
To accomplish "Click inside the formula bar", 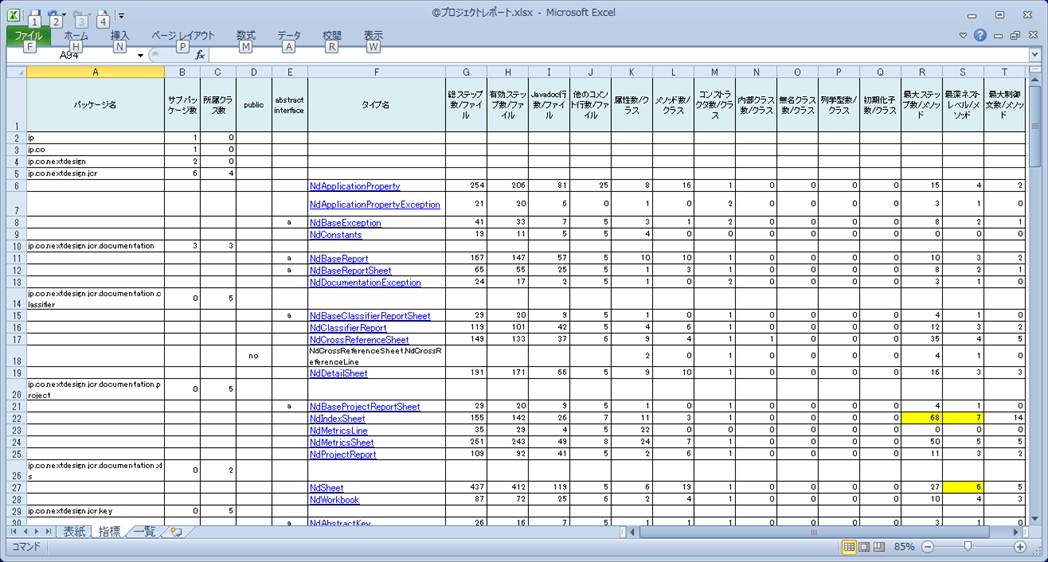I will 618,55.
